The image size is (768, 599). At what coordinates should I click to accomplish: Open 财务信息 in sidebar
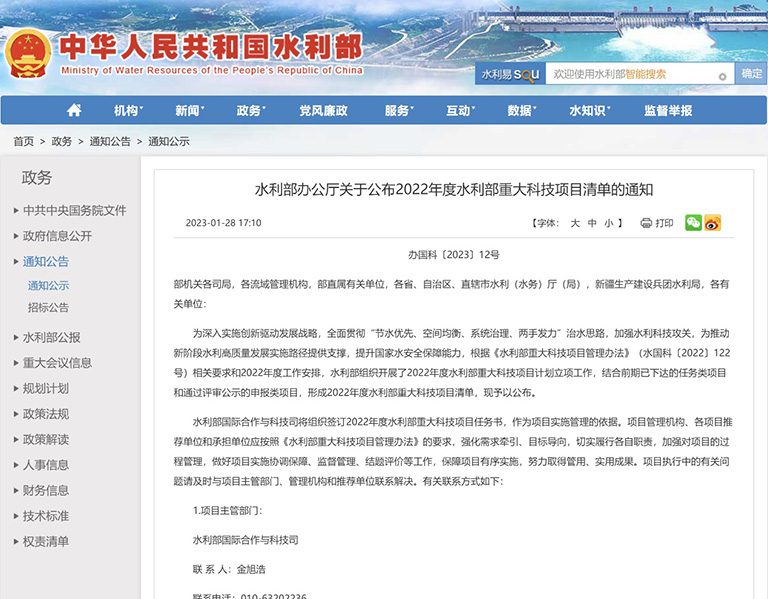46,490
